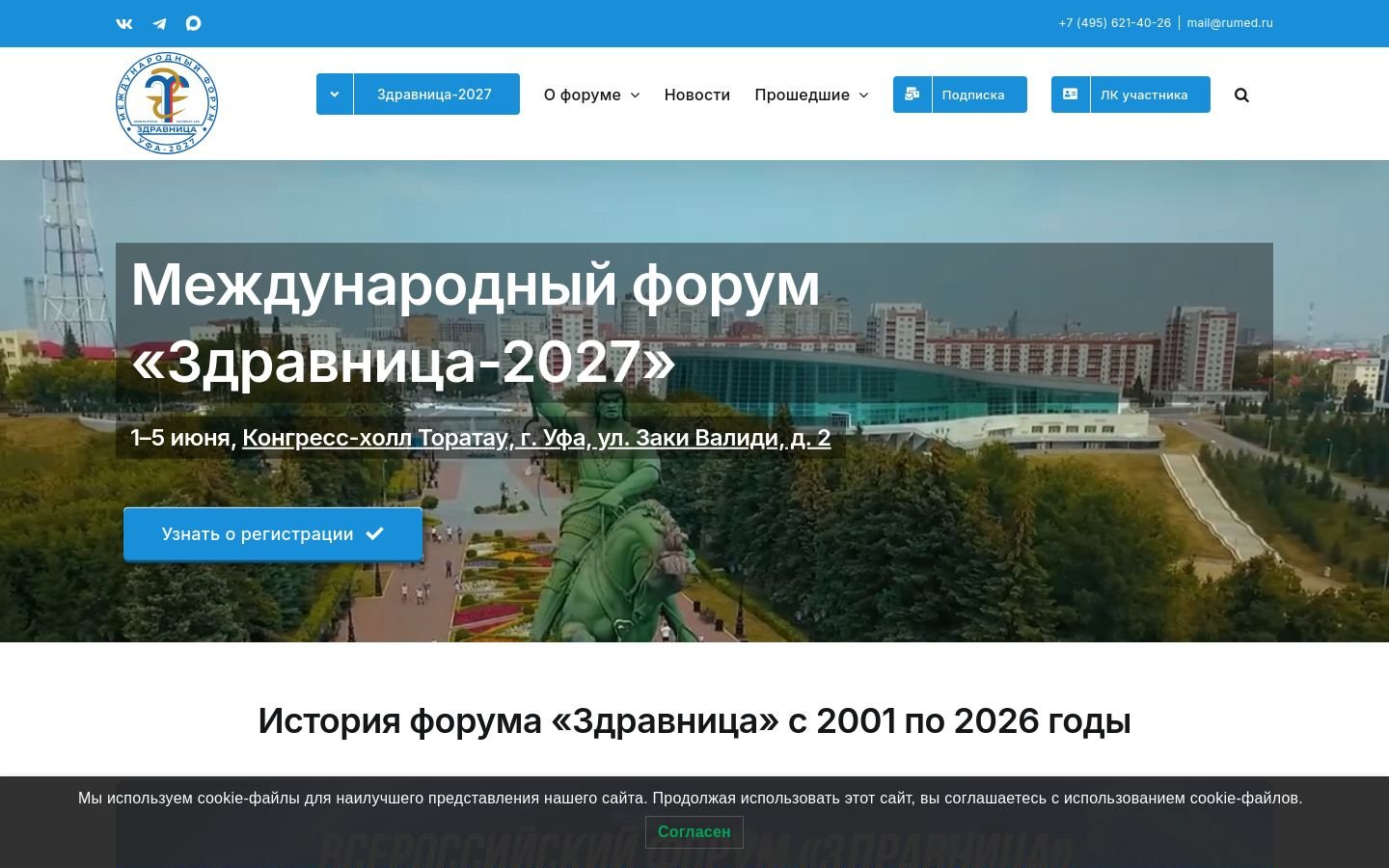Open the О форуме menu item
Screen dimensions: 1389x868
point(583,95)
